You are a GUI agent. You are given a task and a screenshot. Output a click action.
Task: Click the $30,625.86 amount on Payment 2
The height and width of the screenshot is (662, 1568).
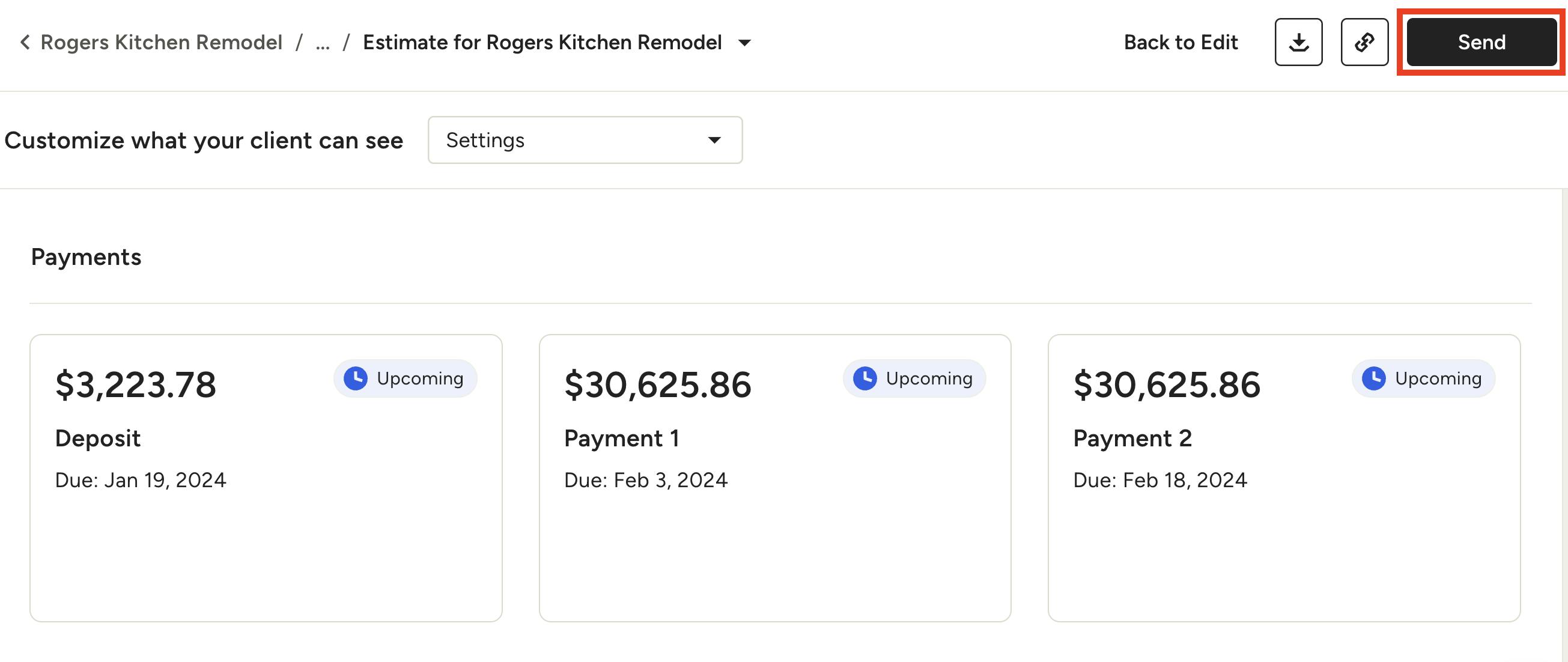click(1166, 384)
